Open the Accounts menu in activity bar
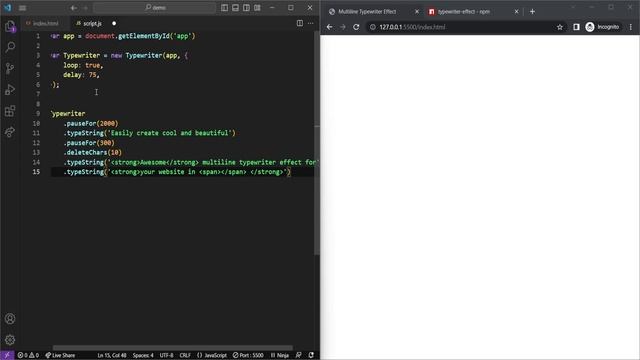The image size is (640, 360). click(x=10, y=318)
